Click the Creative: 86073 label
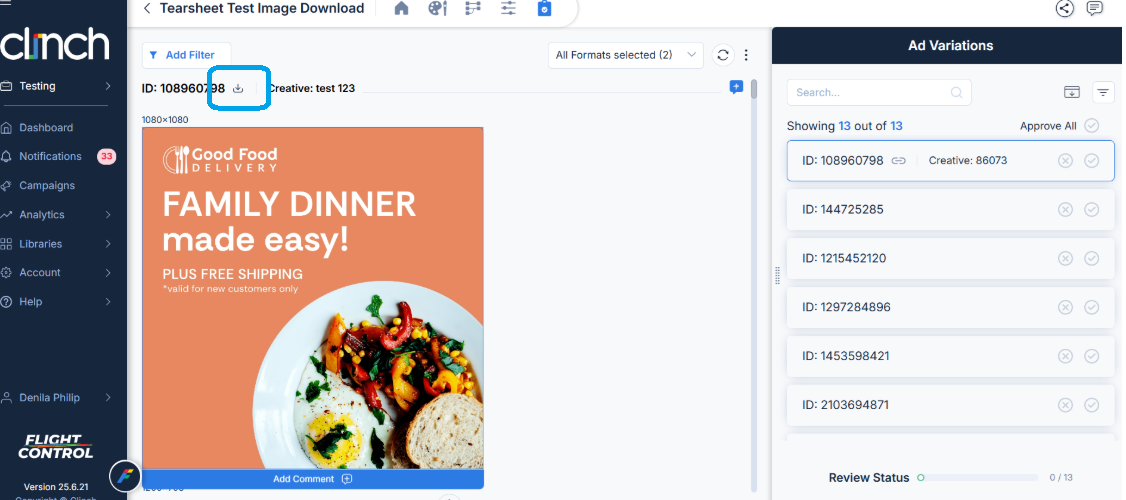1126x500 pixels. 968,161
